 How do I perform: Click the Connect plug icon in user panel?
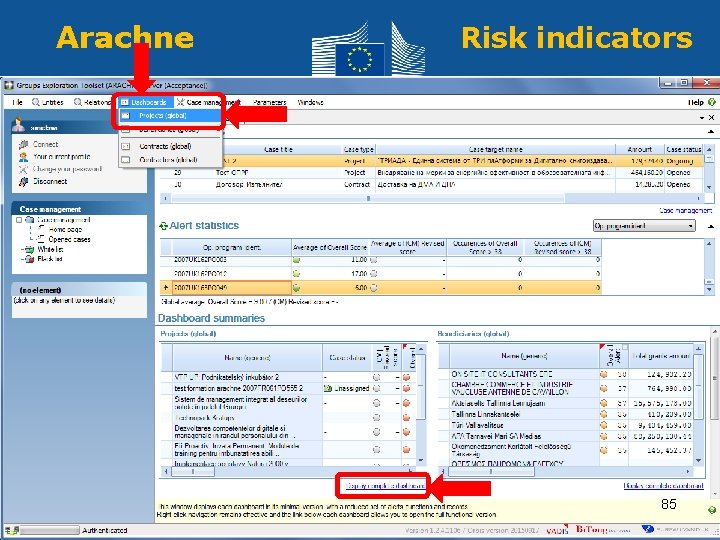pyautogui.click(x=23, y=145)
